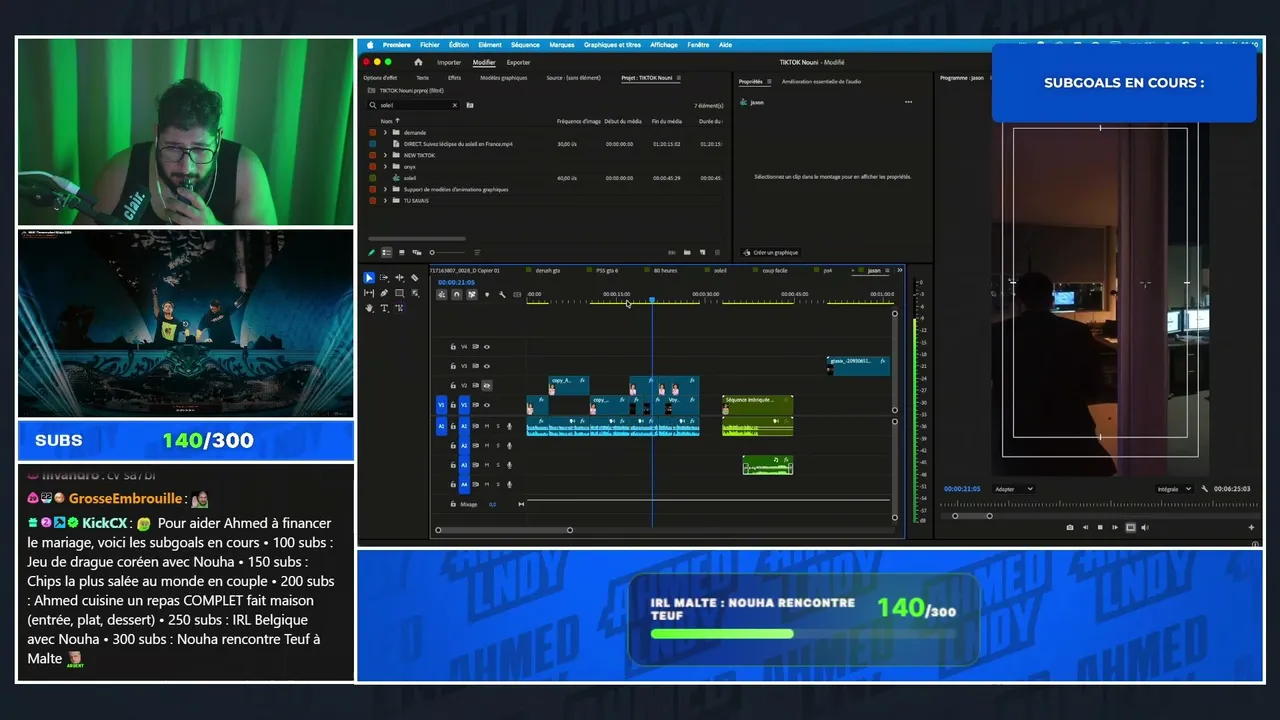Toggle the lock on track V4
This screenshot has height=720, width=1280.
(x=453, y=347)
